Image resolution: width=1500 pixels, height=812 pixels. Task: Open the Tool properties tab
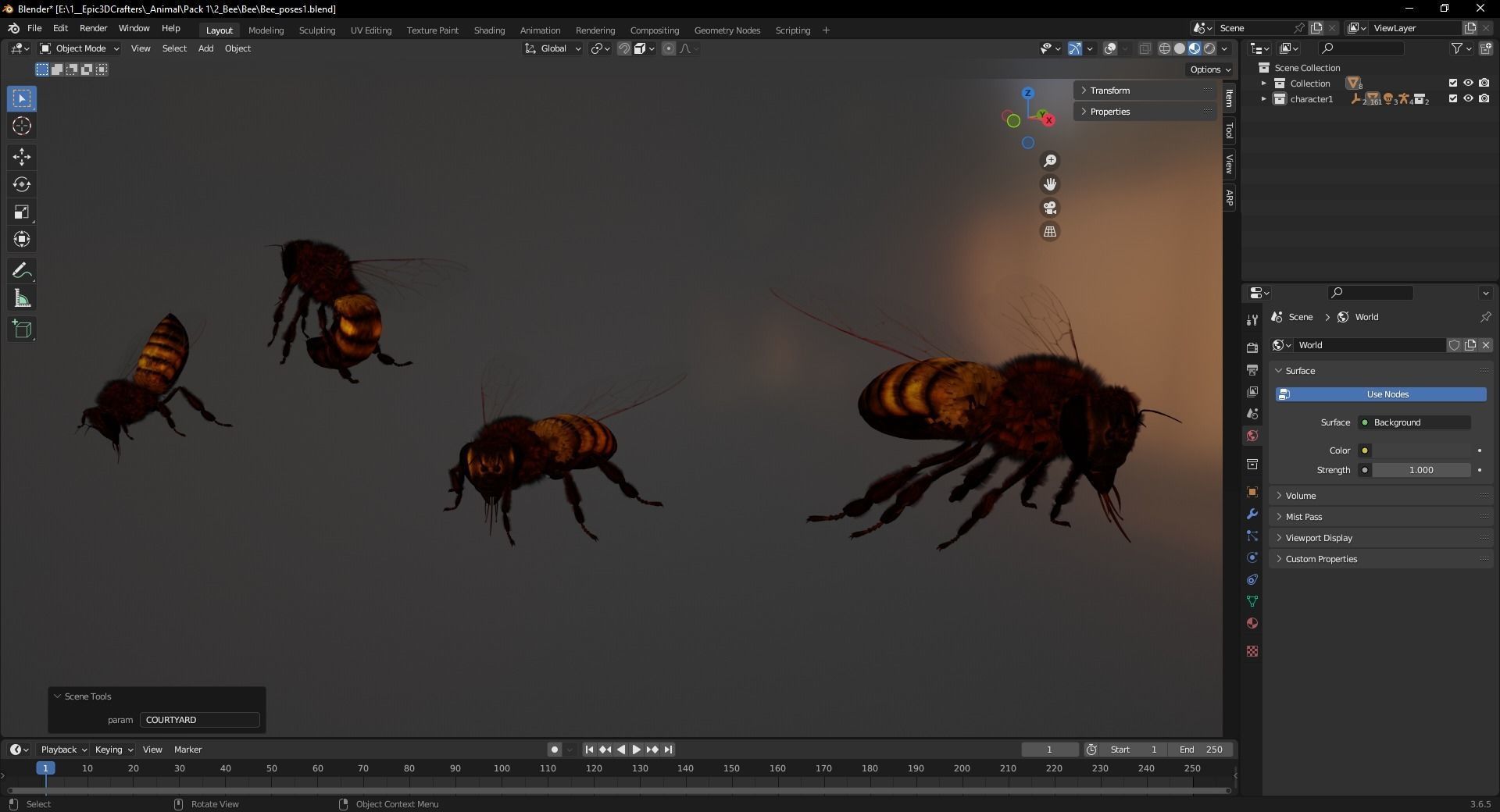click(x=1252, y=320)
